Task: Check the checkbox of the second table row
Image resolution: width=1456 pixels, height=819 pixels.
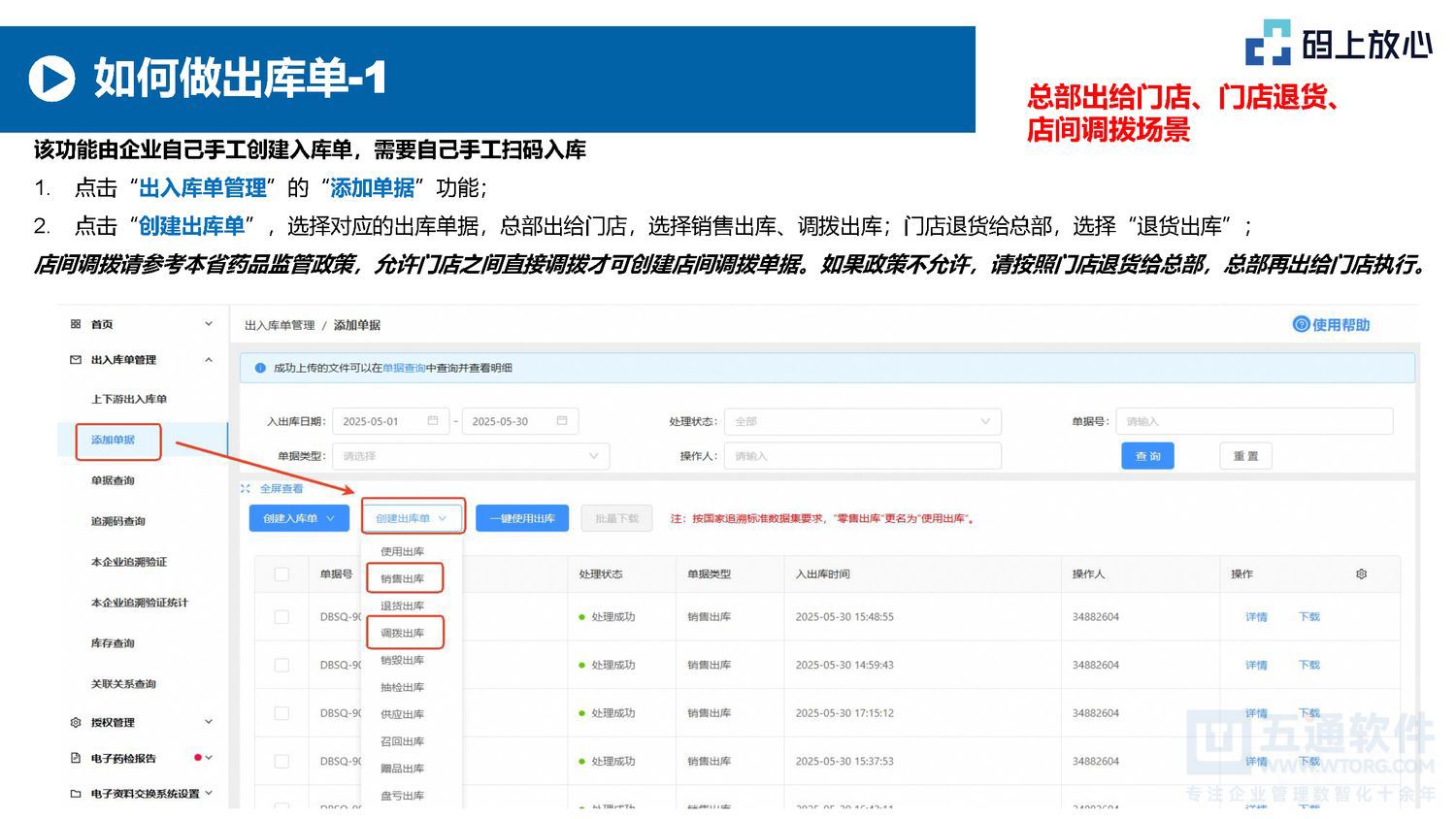Action: coord(281,665)
